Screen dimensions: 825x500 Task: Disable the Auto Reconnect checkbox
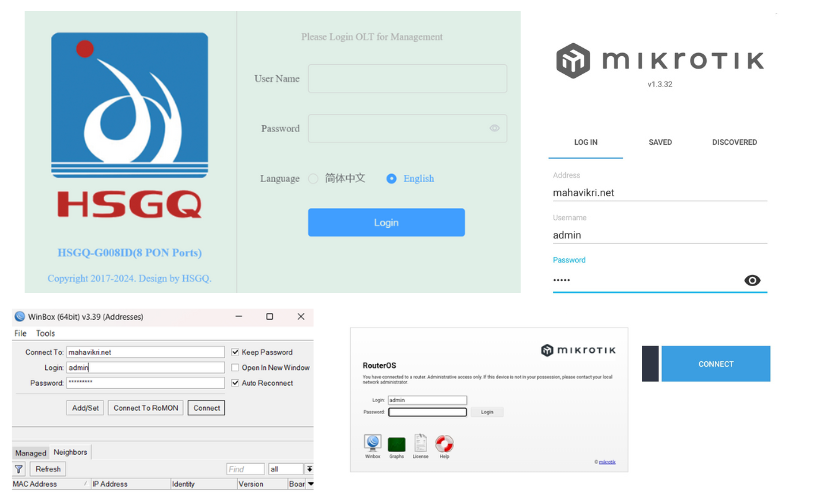[x=235, y=382]
